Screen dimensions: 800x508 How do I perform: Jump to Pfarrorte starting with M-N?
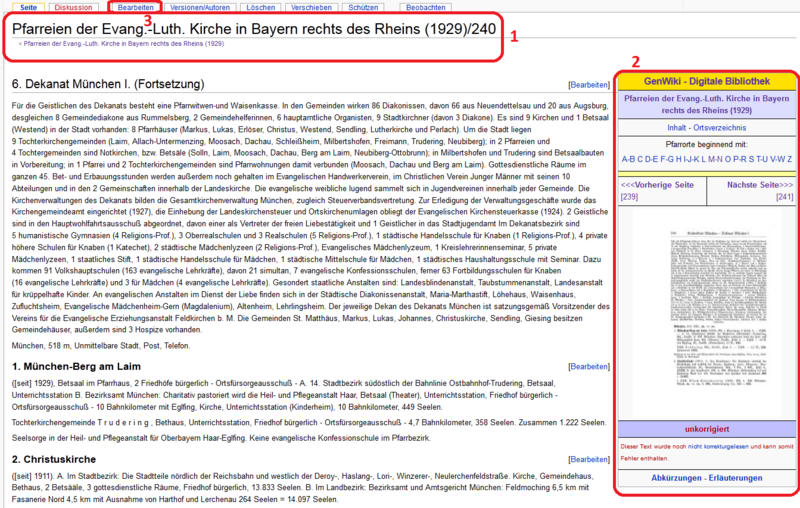pos(715,158)
